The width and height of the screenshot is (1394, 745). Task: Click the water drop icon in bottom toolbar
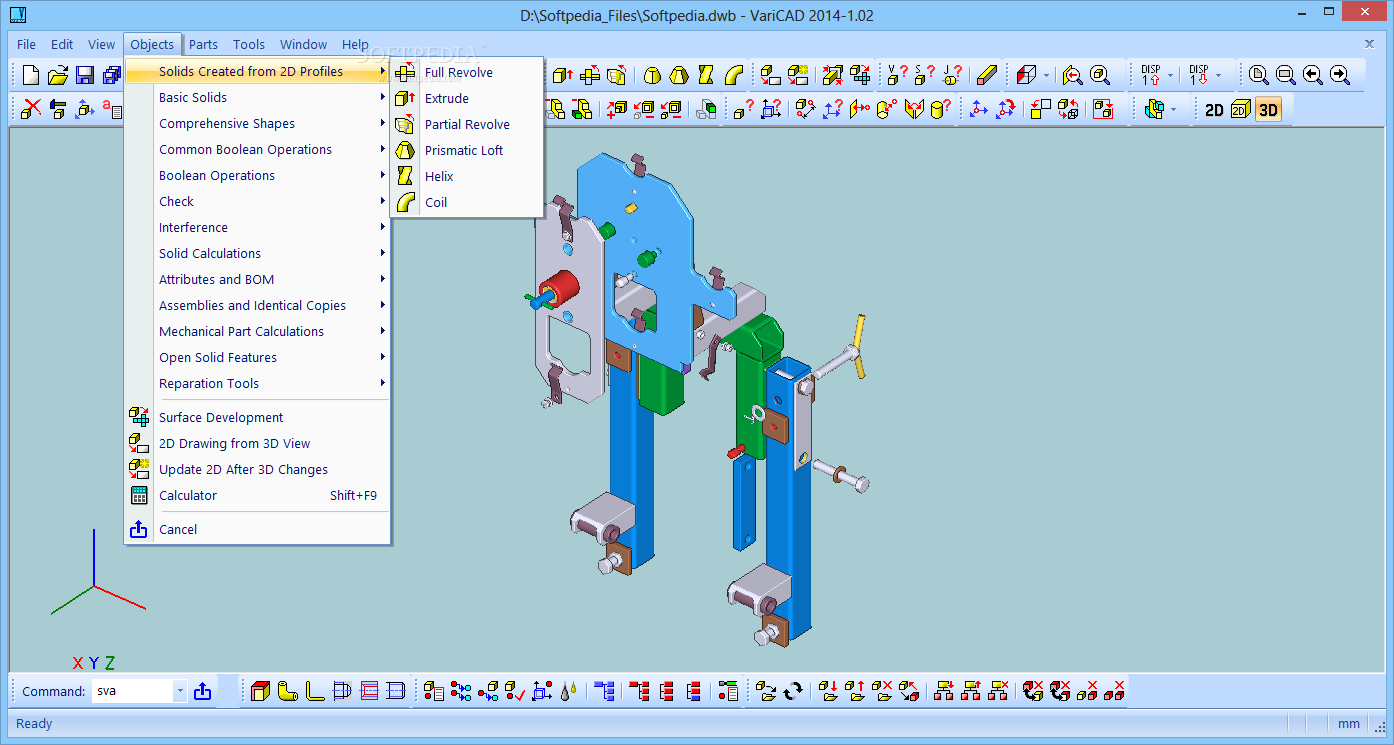point(568,691)
